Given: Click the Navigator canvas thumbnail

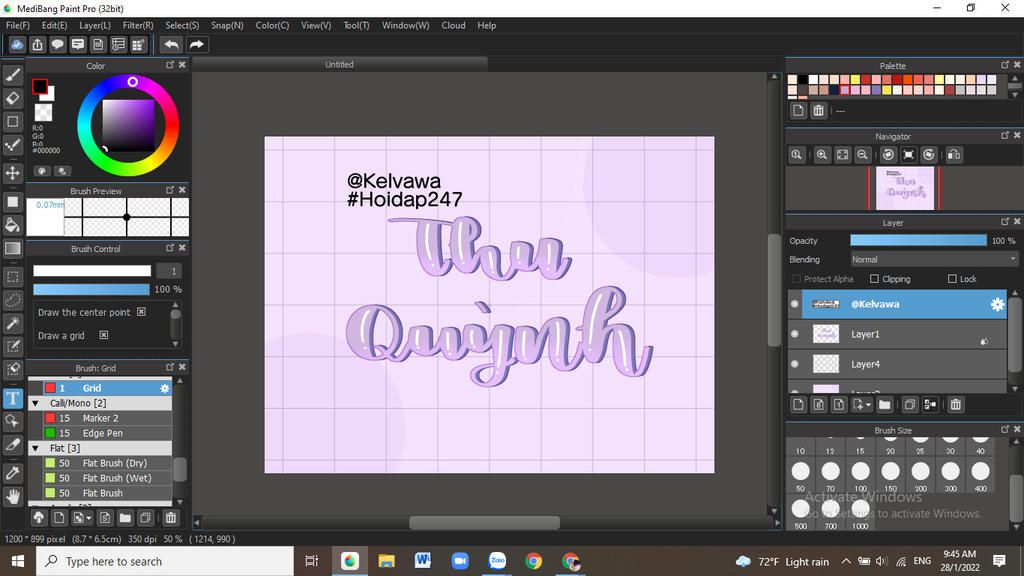Looking at the screenshot, I should (x=904, y=188).
